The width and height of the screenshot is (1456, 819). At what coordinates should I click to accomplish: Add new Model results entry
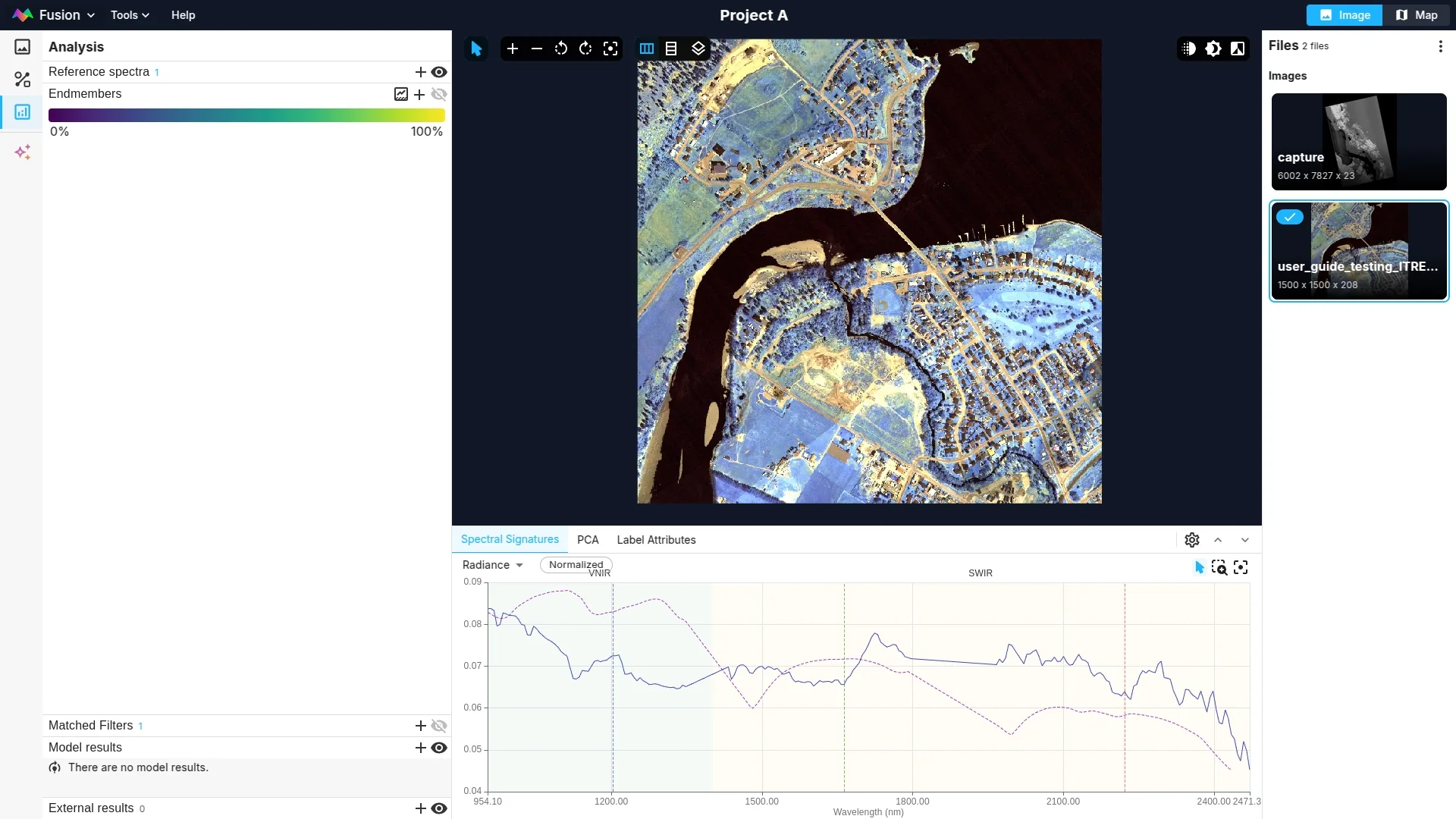421,748
